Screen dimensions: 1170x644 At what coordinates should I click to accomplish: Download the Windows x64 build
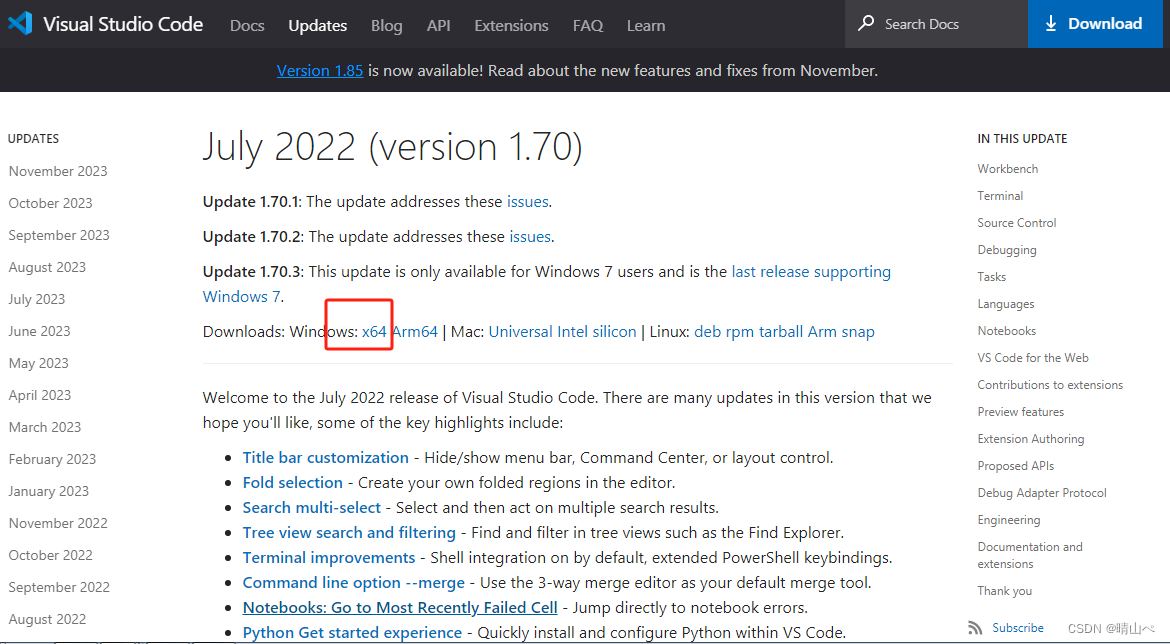(x=374, y=331)
